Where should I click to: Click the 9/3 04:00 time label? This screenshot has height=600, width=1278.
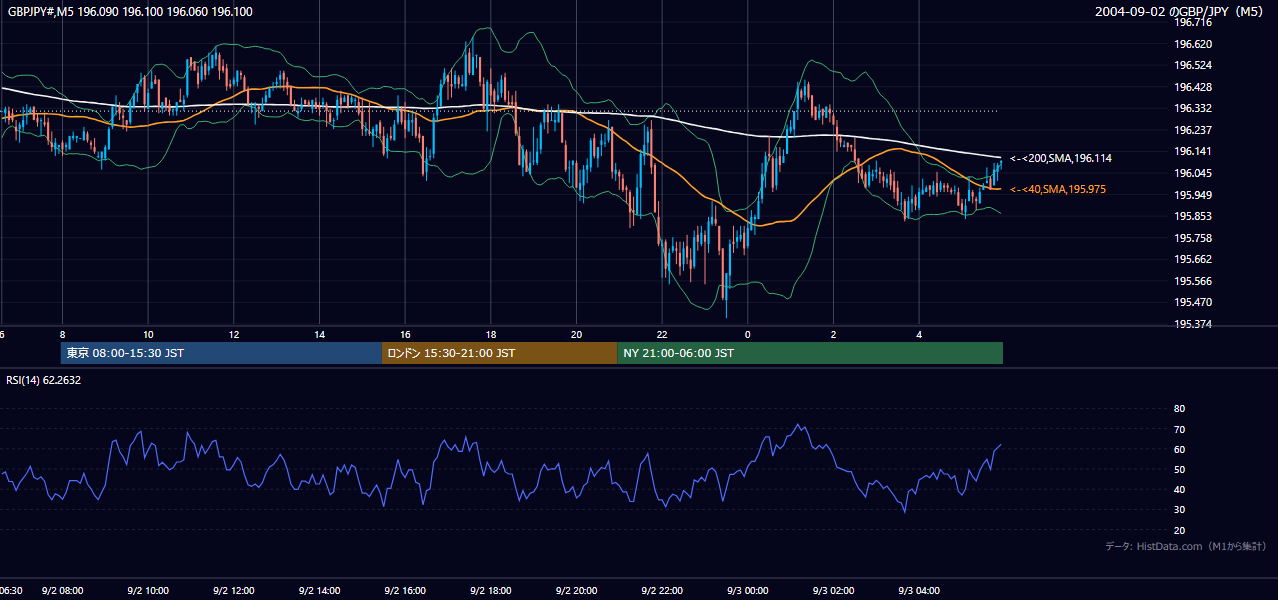[x=919, y=590]
